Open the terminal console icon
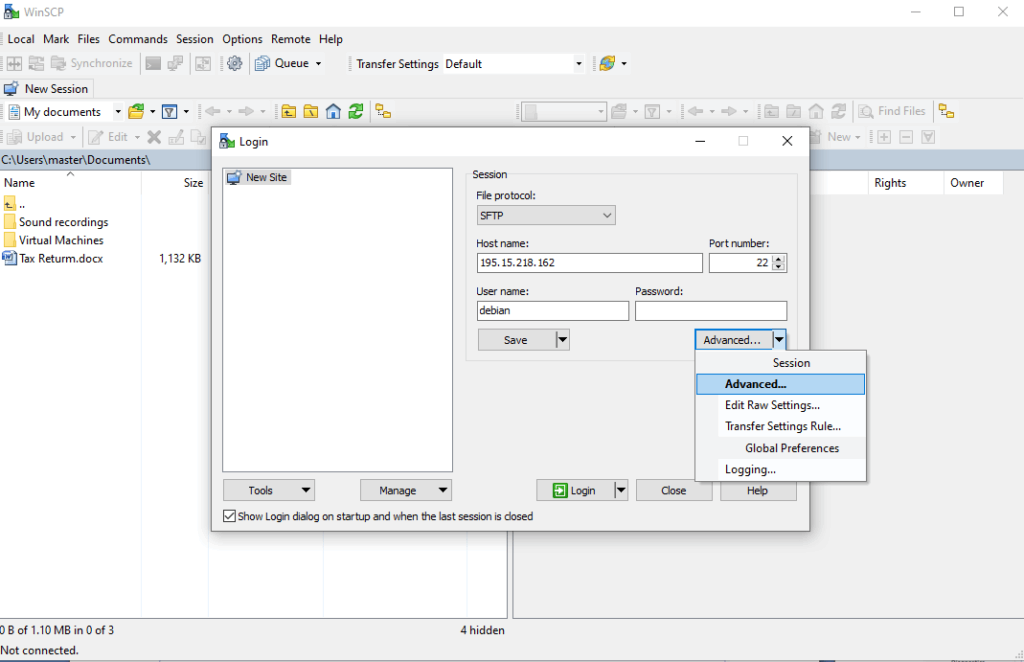Viewport: 1024px width, 662px height. tap(153, 63)
